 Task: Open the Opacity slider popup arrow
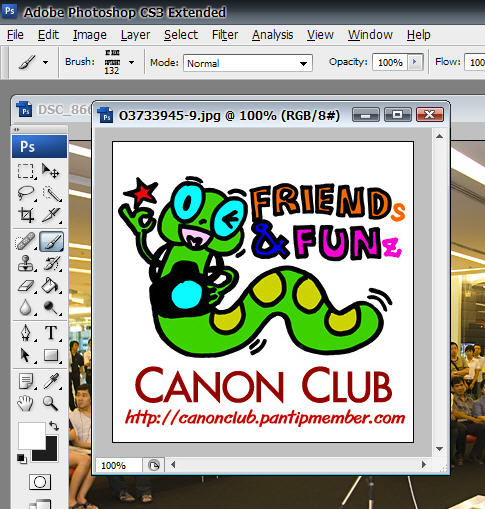coord(415,62)
